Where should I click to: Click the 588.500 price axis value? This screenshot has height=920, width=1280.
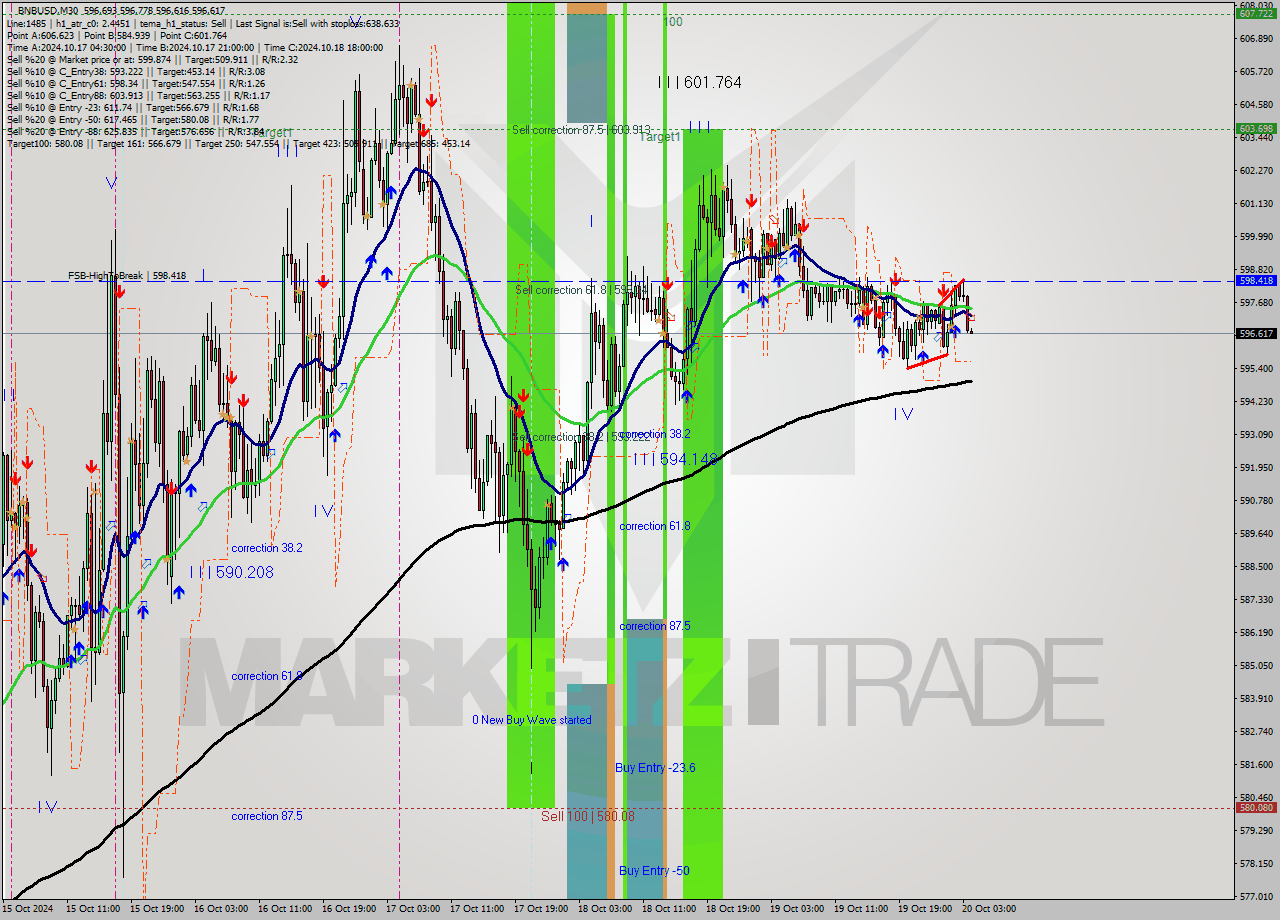[x=1256, y=567]
